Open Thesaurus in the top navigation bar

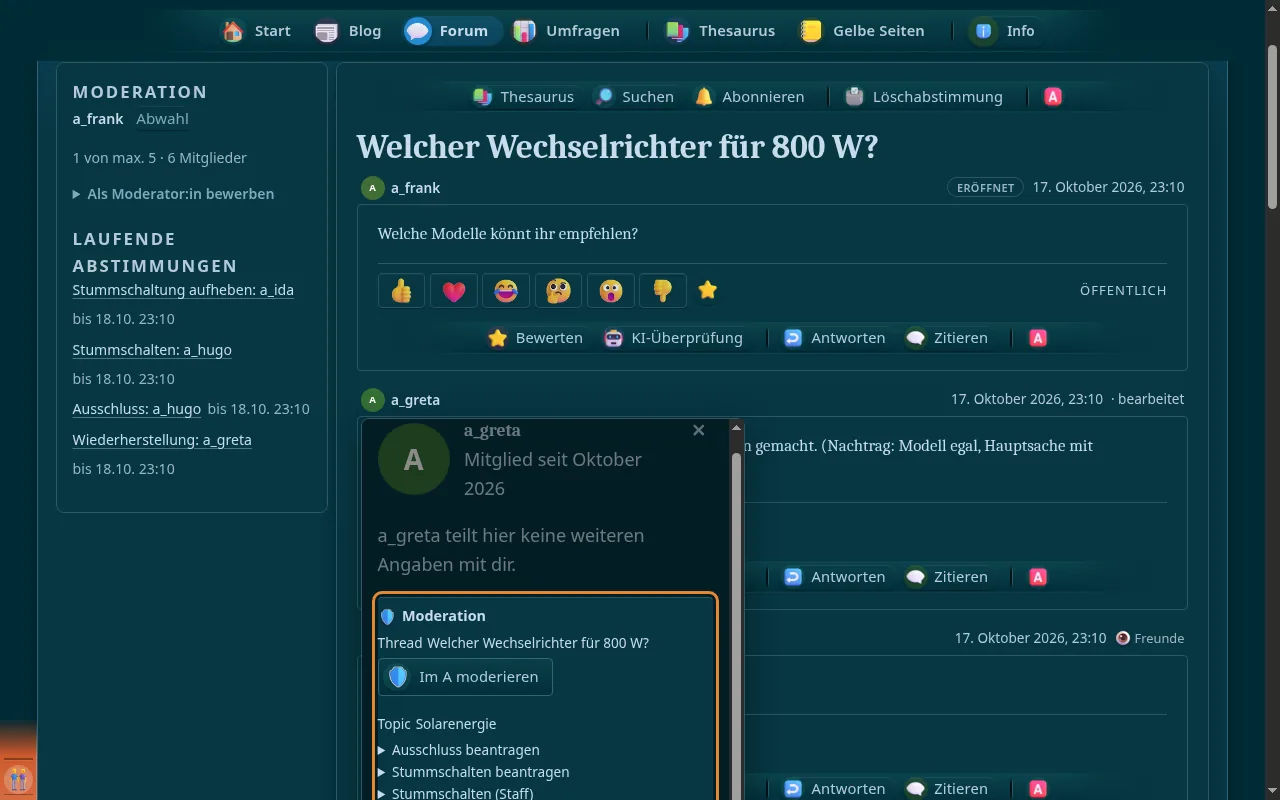click(721, 31)
